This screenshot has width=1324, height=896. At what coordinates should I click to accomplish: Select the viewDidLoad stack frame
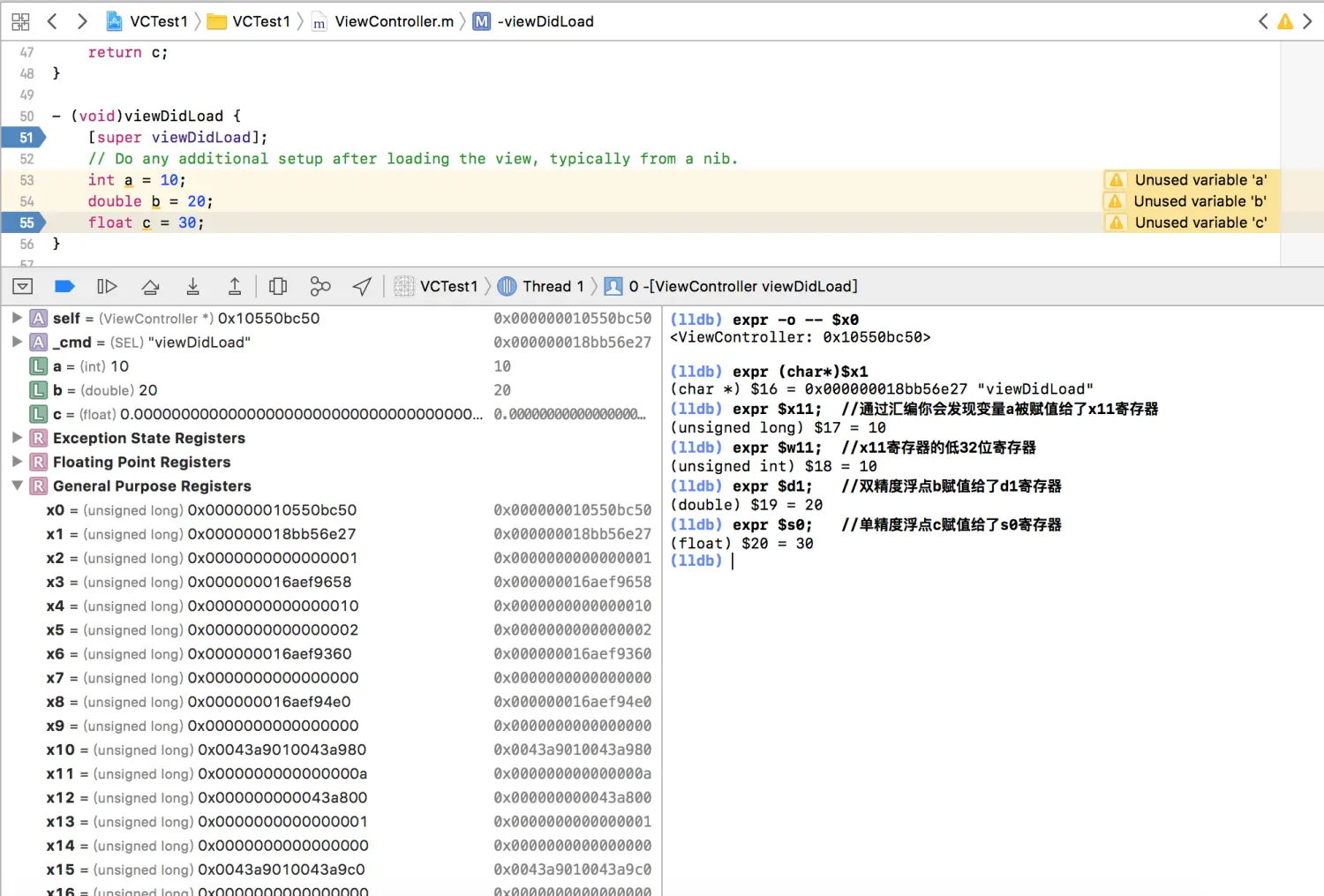coord(731,286)
